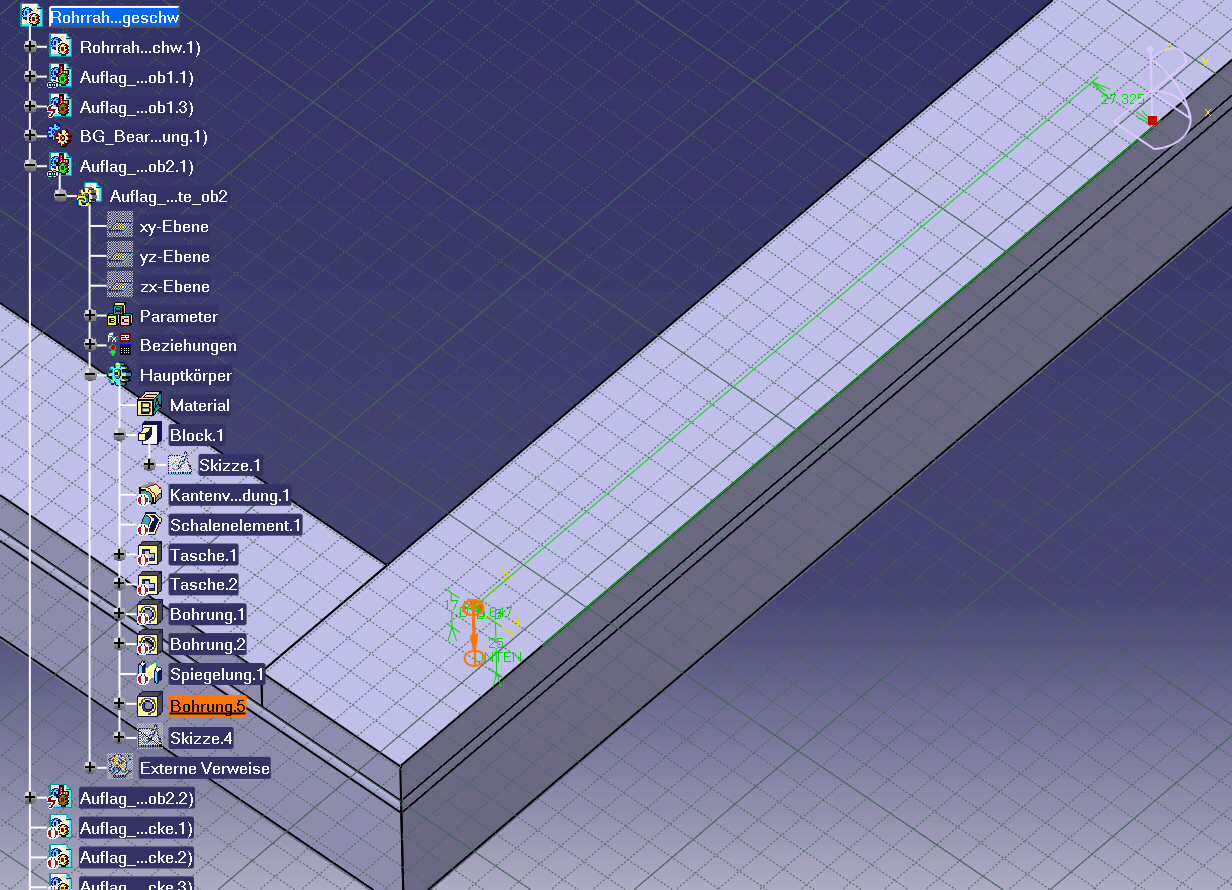This screenshot has height=890, width=1232.
Task: Click the root product icon beside Rohrrah...geschw
Action: [30, 17]
